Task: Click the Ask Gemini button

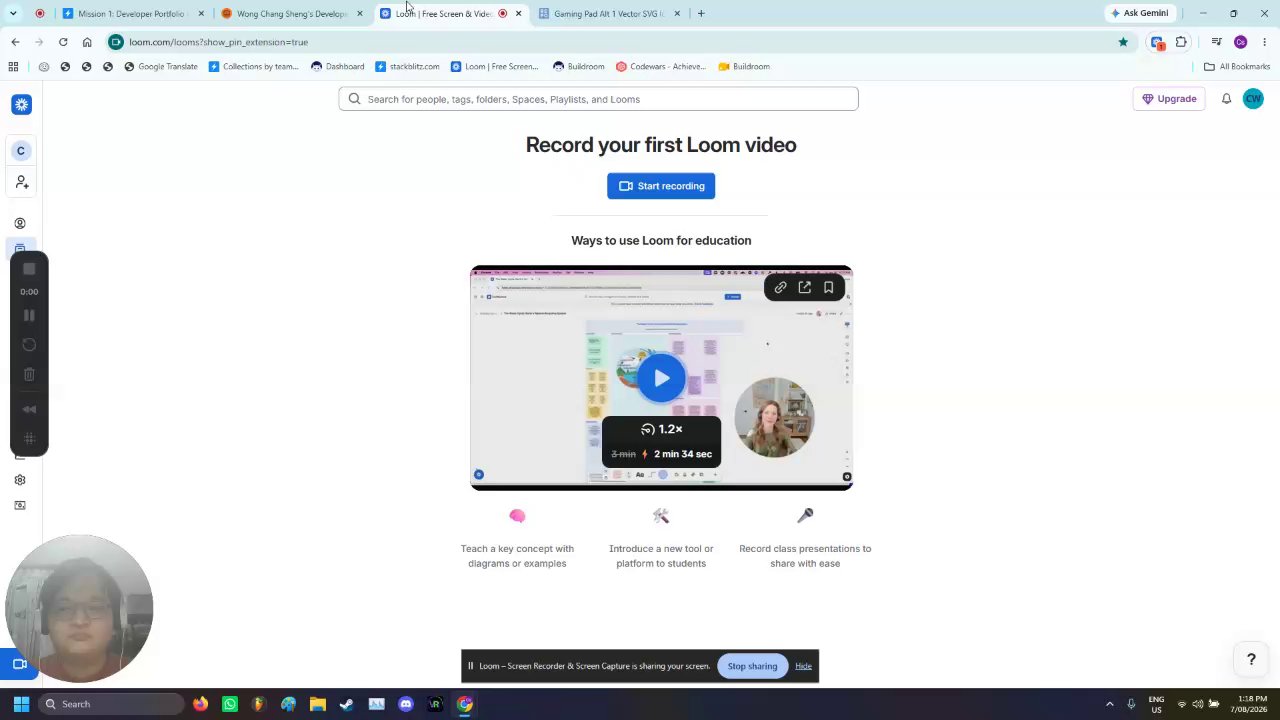Action: click(1139, 14)
